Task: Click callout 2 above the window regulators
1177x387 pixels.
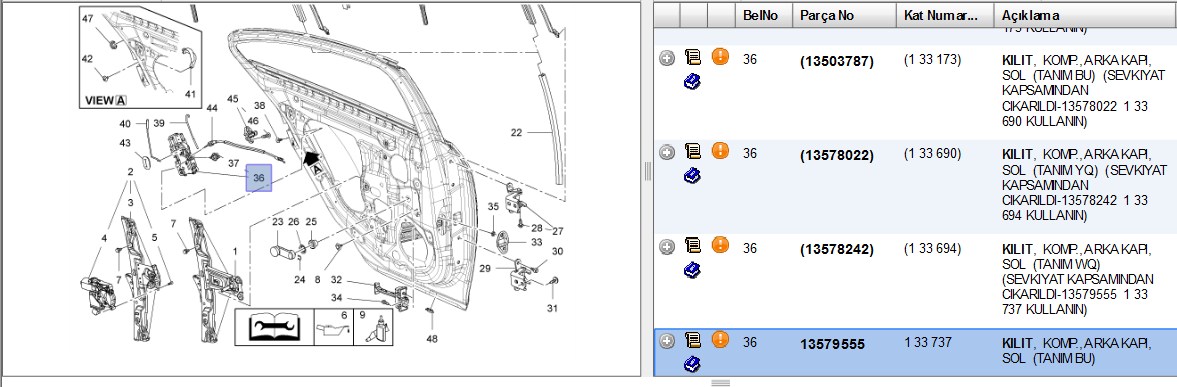Action: point(130,172)
